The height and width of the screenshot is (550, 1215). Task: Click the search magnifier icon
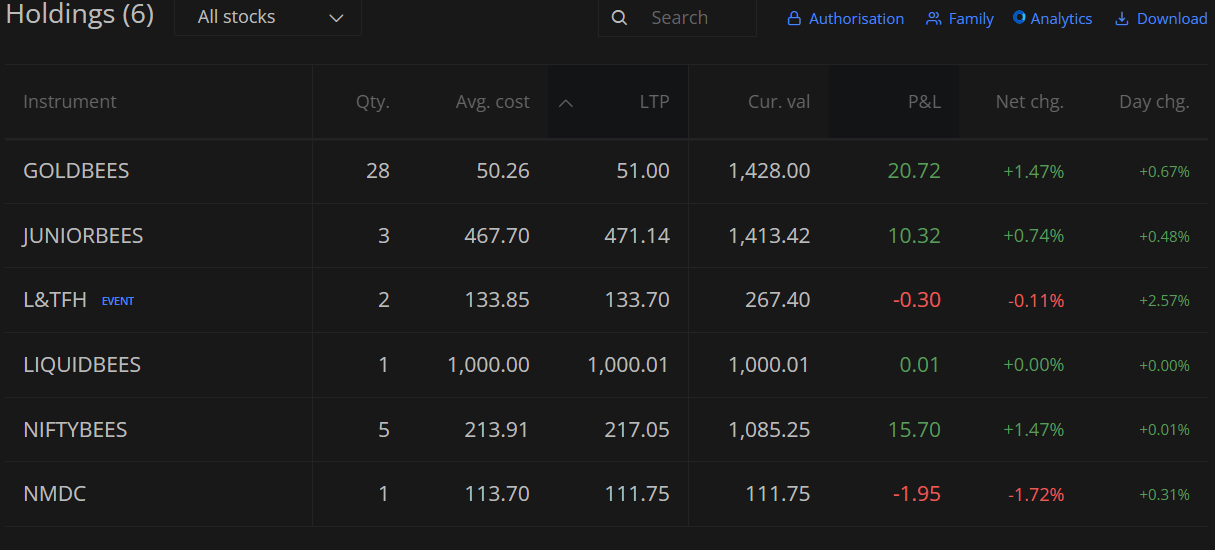pos(620,18)
